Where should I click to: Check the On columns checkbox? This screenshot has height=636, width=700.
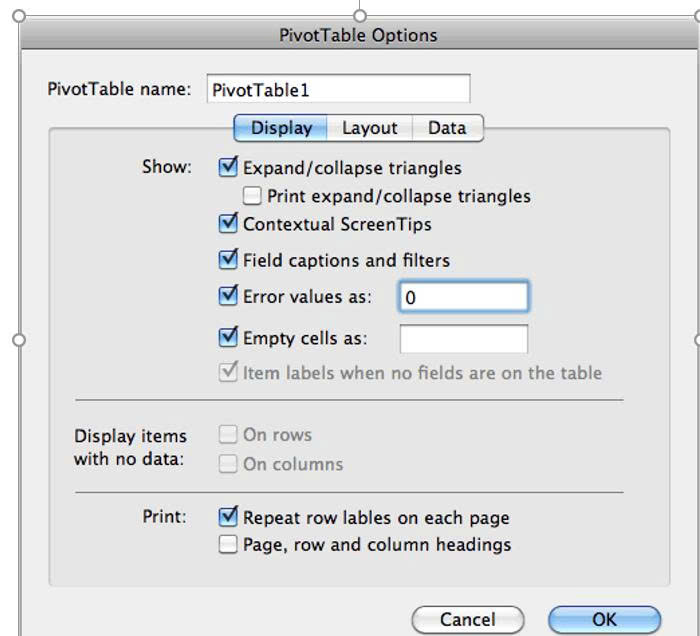coord(228,464)
